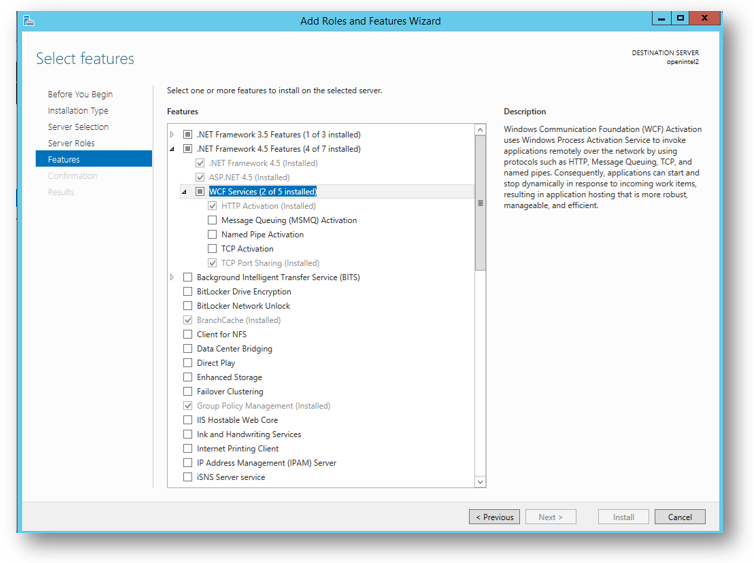Enable iSNS Server service checkbox
This screenshot has height=563, width=754.
tap(188, 477)
